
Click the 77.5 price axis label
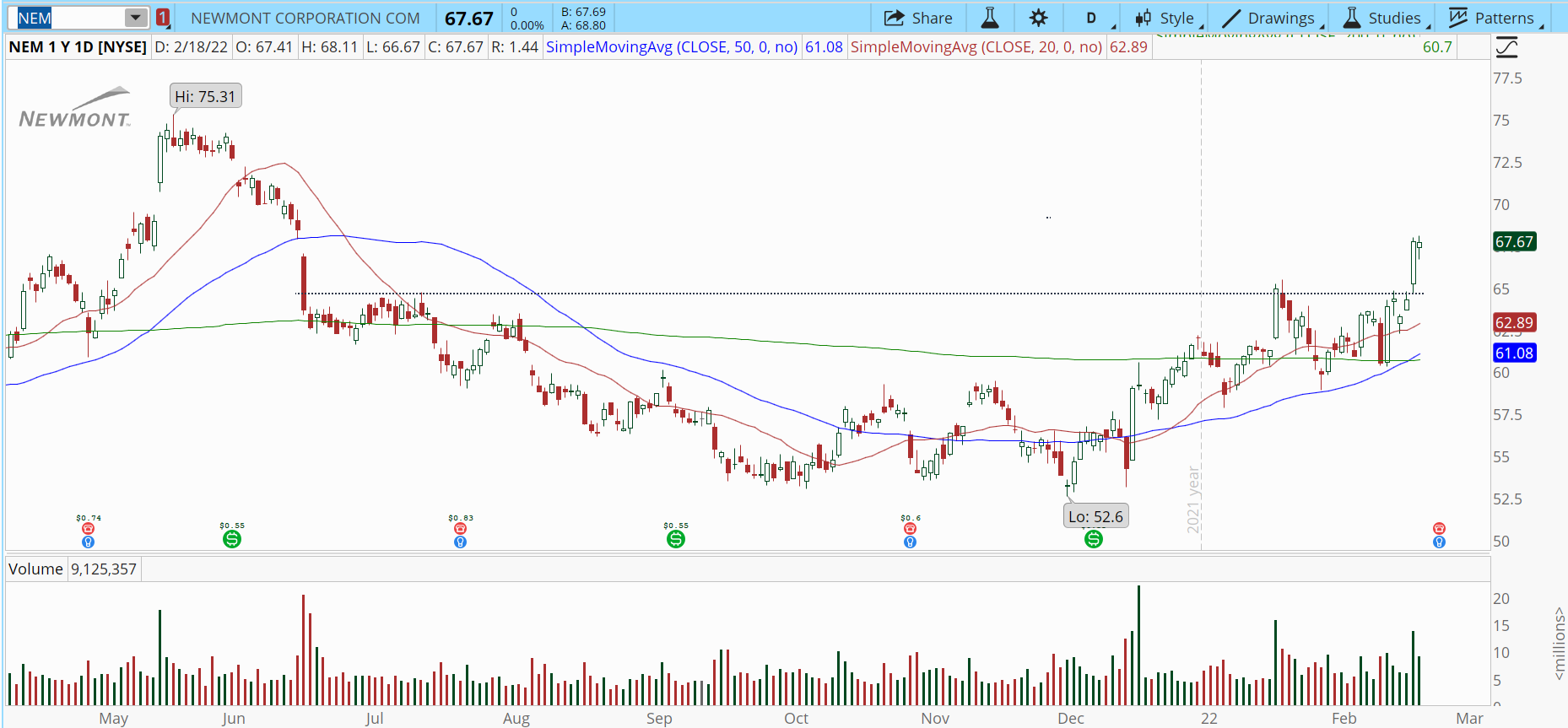(1508, 78)
